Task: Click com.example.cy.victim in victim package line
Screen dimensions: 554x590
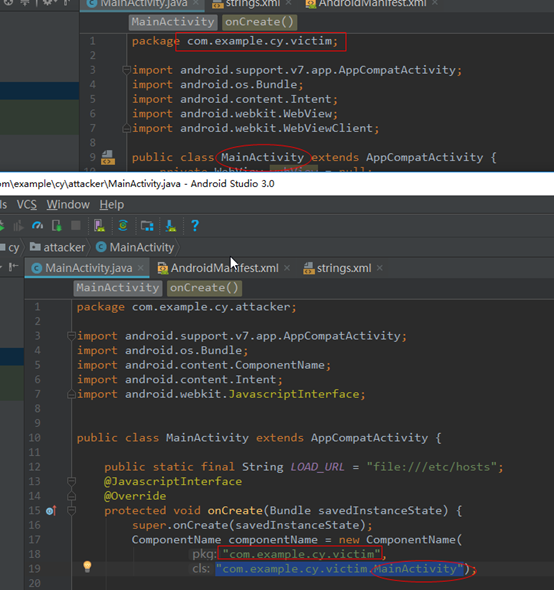Action: (260, 41)
